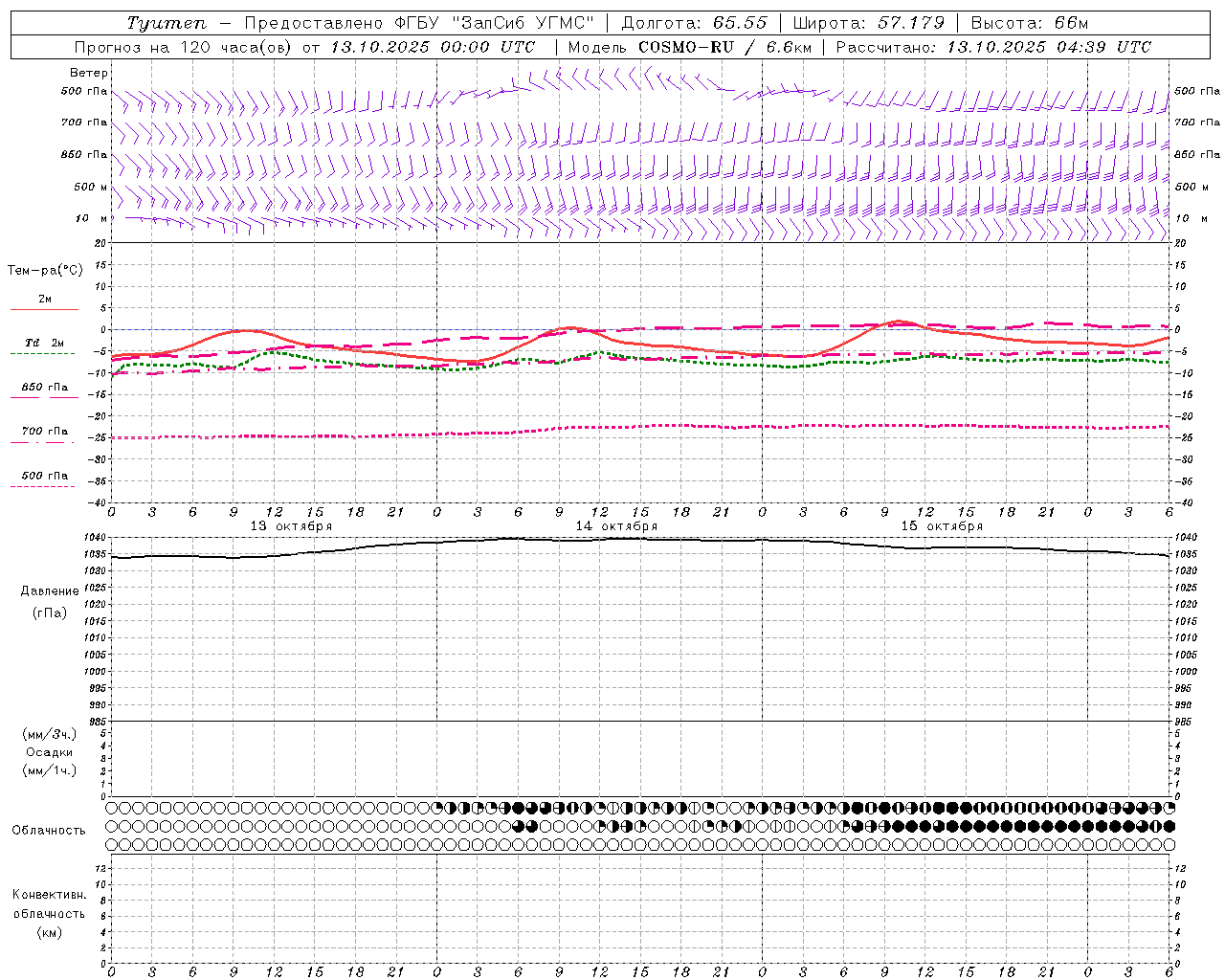Select the text Предоставлено ФГБУ "ЗапСиб УГМС"
Viewport: 1225px width, 980px height.
419,23
